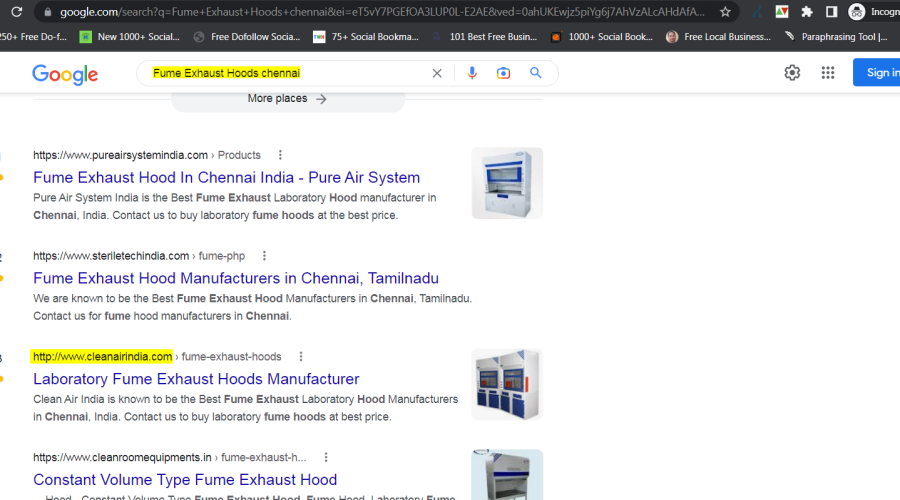Open 'Fume Exhaust Hood In Chennai India' result
Viewport: 900px width, 500px height.
click(x=226, y=177)
